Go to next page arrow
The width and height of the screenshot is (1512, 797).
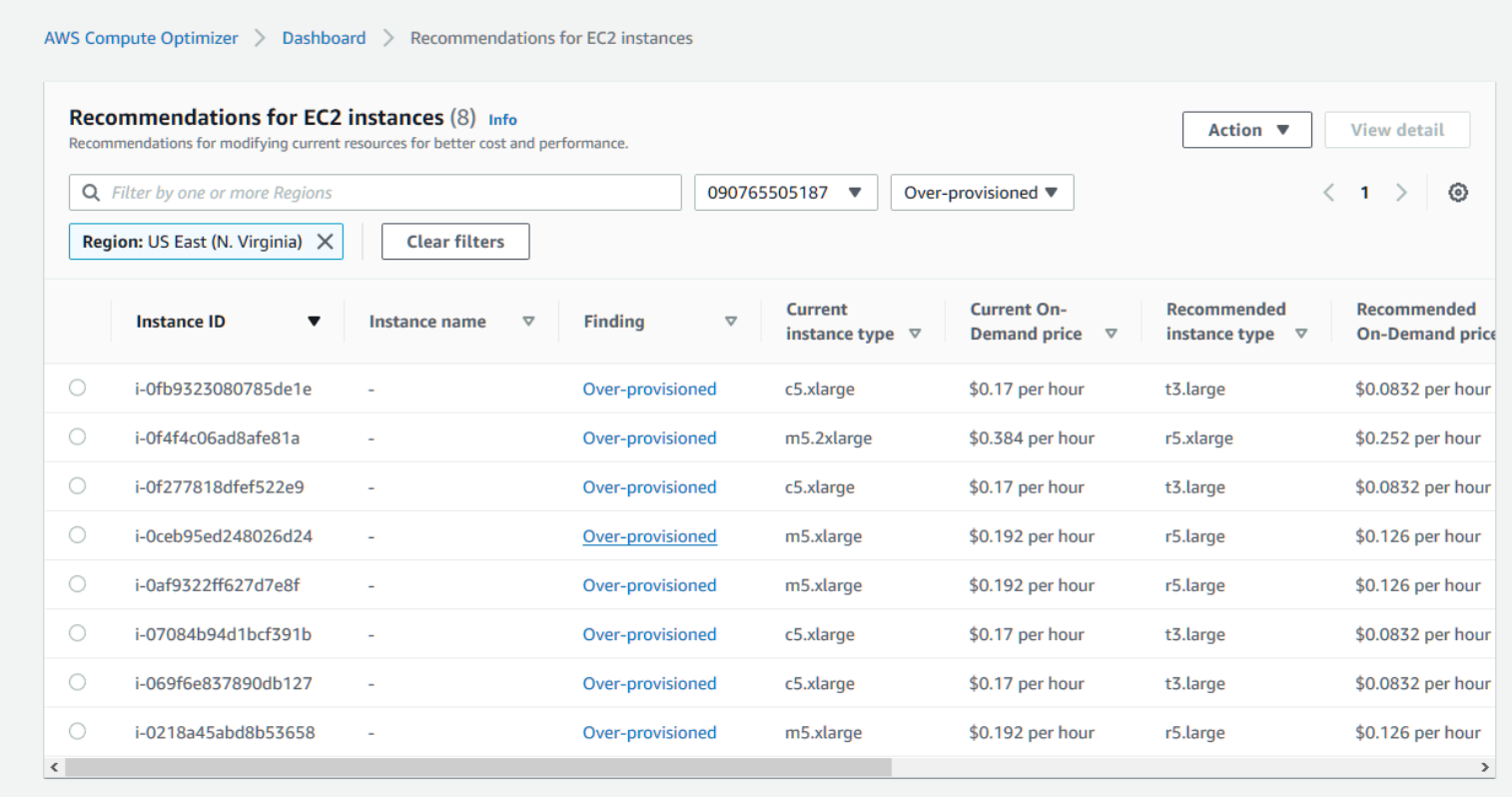(x=1401, y=193)
